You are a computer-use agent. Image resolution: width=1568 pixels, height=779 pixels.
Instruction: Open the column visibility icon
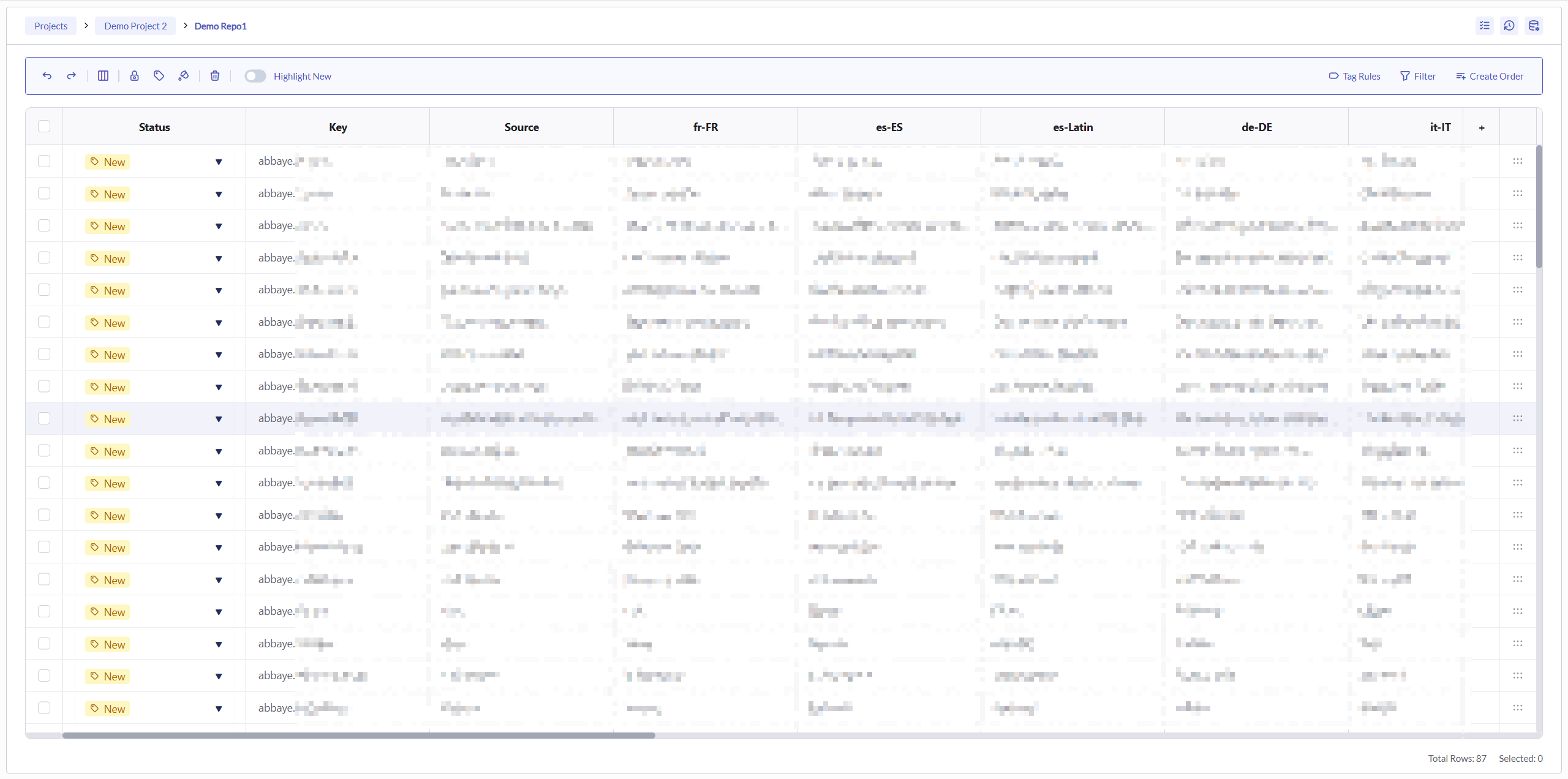point(103,76)
